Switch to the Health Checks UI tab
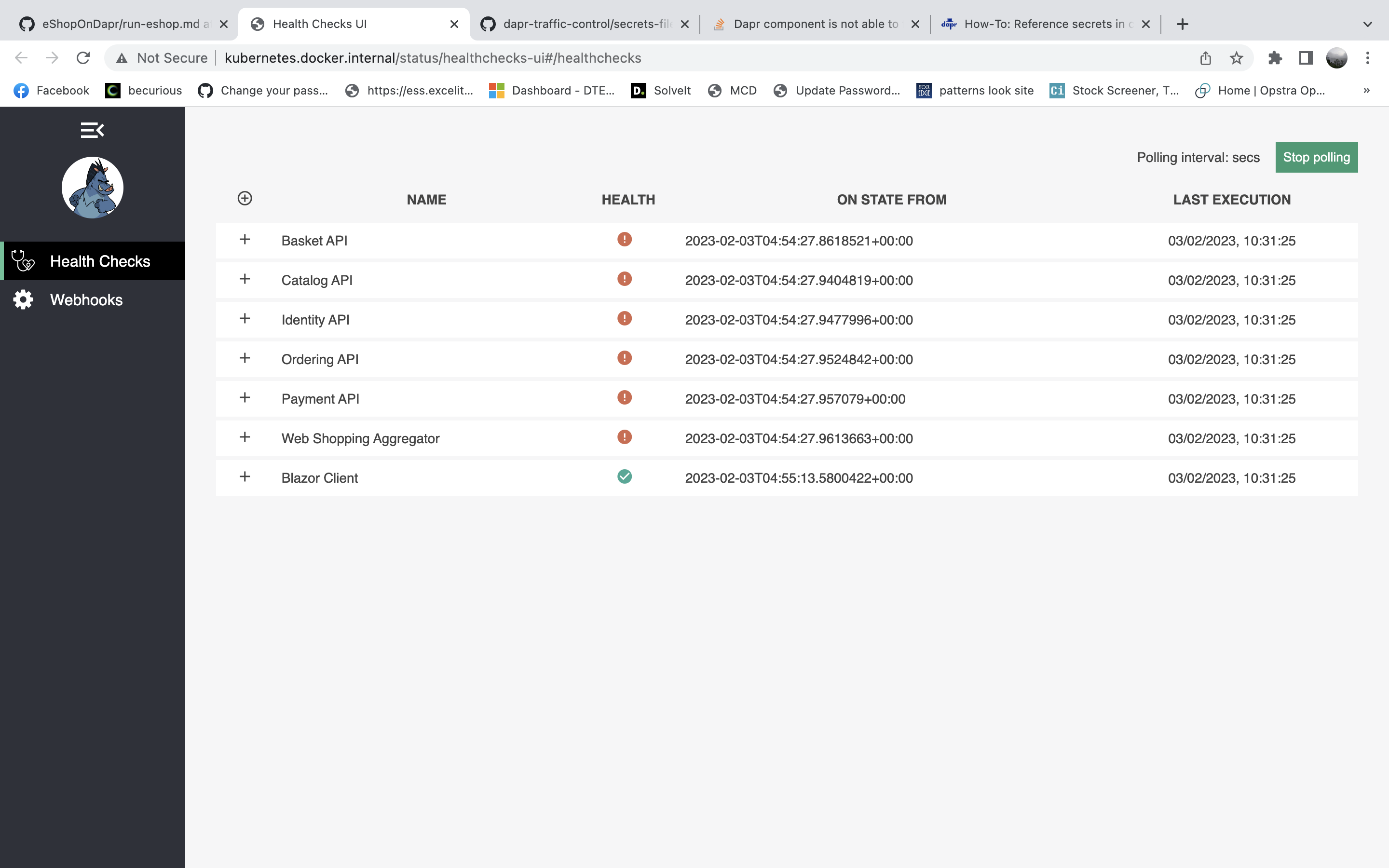Screen dimensions: 1389x868 click(319, 24)
